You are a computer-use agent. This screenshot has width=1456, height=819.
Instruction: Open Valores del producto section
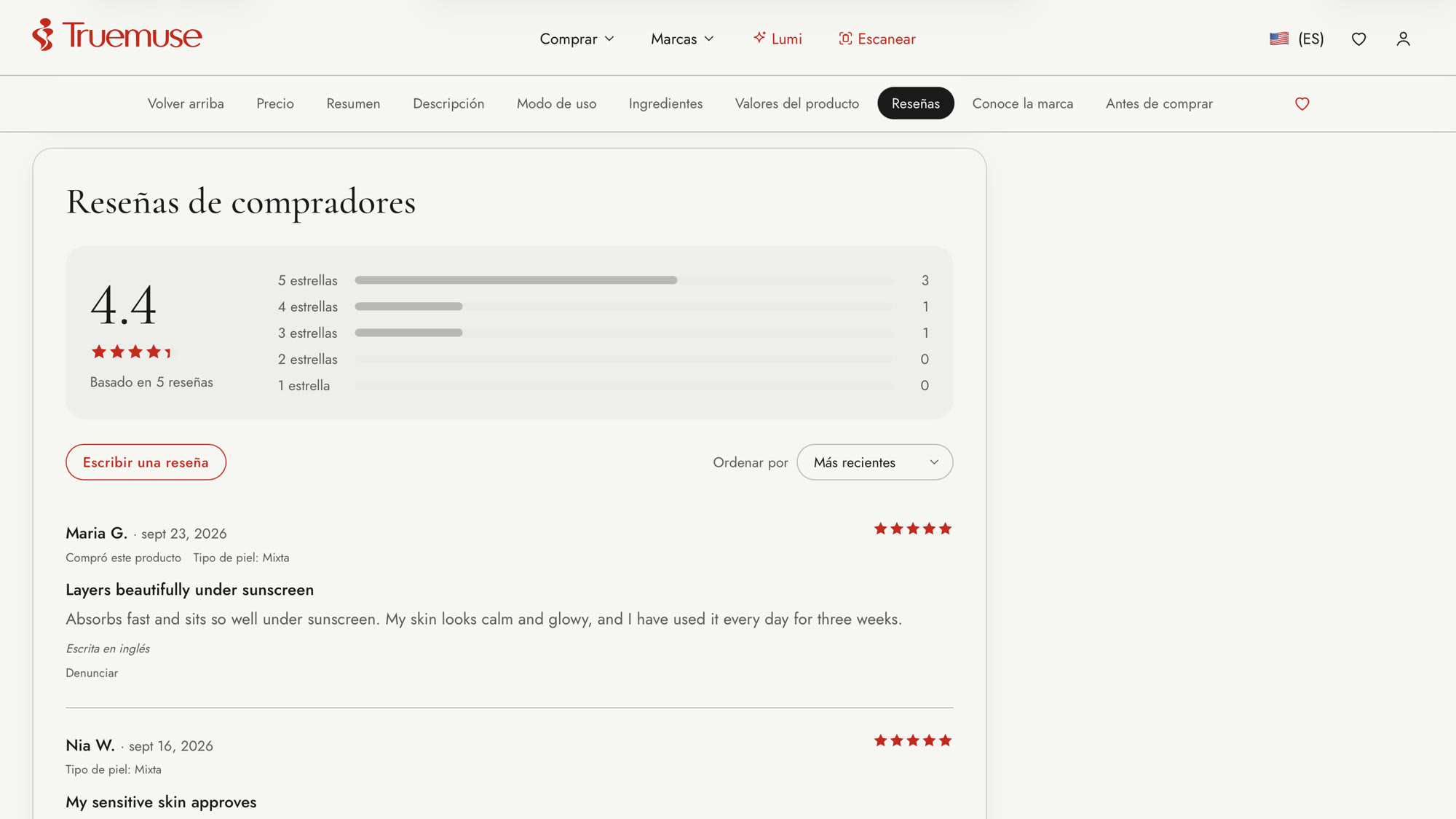coord(797,103)
